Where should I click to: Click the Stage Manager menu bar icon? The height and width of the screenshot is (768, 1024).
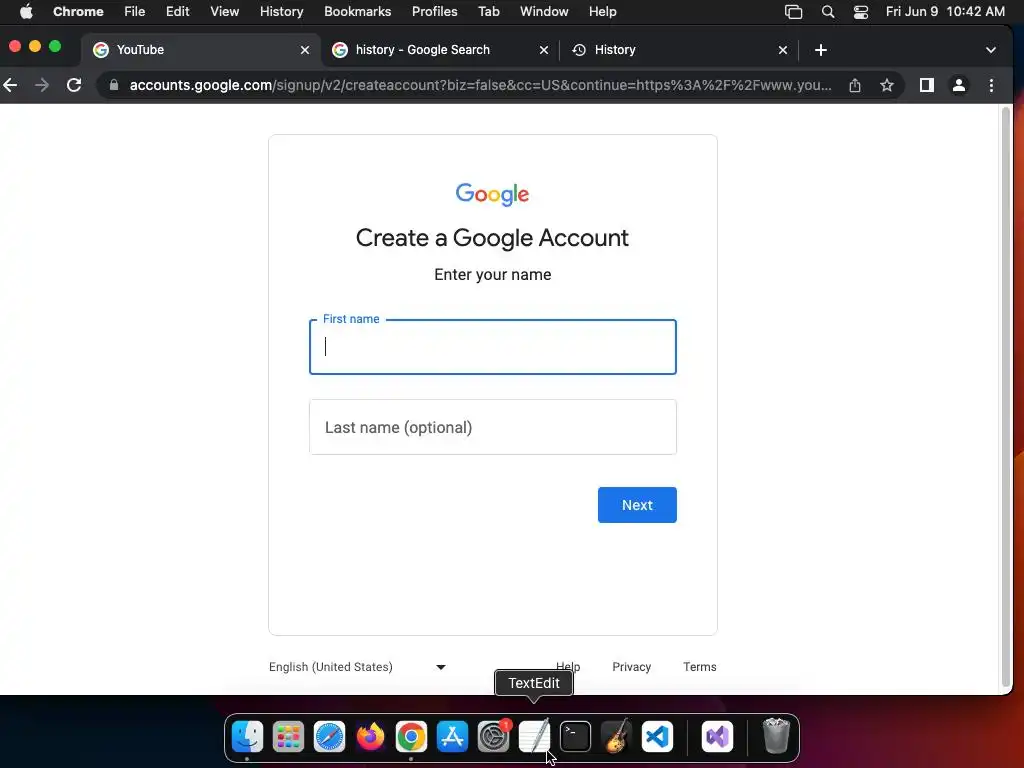(x=793, y=11)
